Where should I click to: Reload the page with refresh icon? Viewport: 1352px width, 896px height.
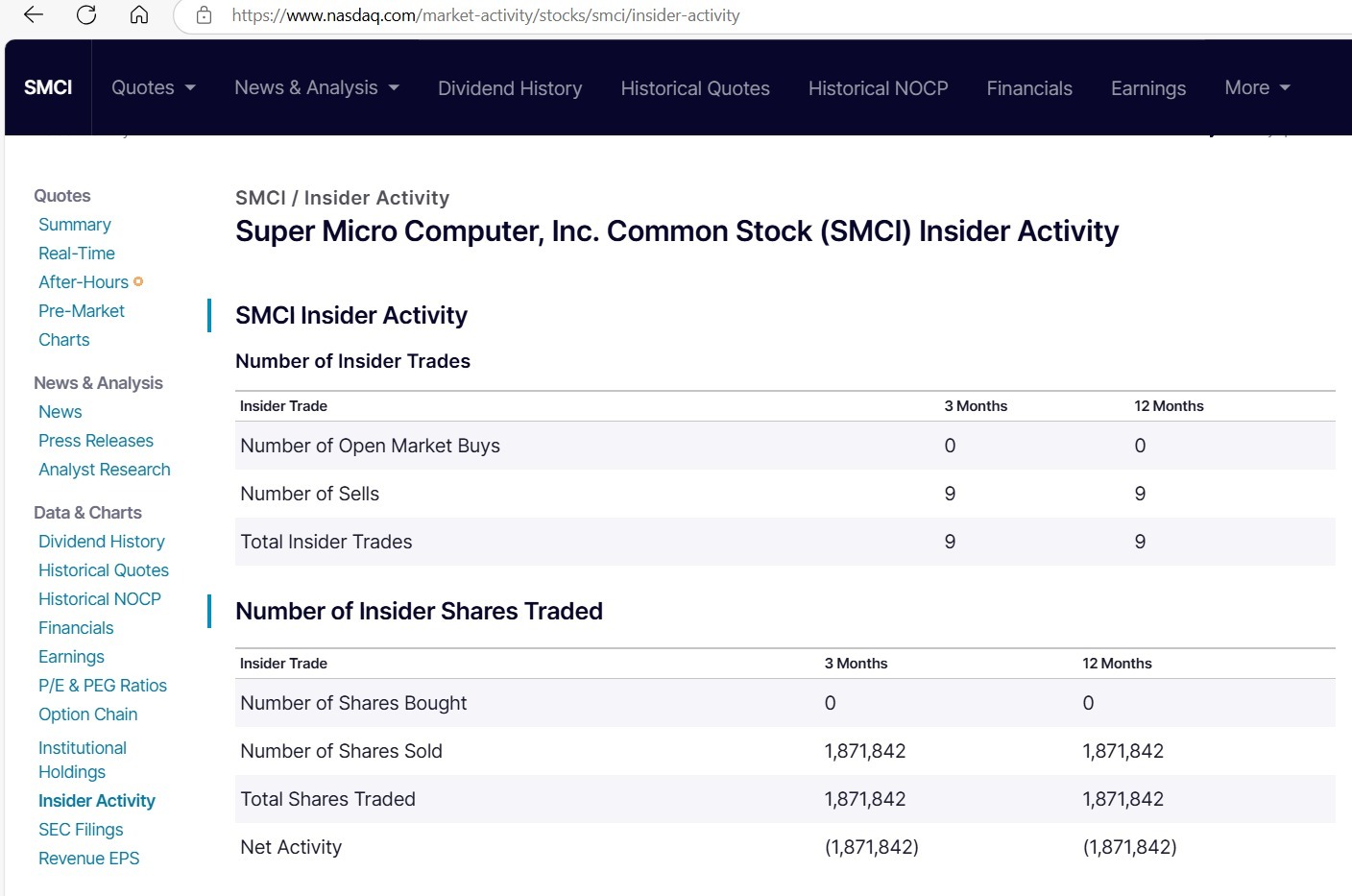[86, 14]
